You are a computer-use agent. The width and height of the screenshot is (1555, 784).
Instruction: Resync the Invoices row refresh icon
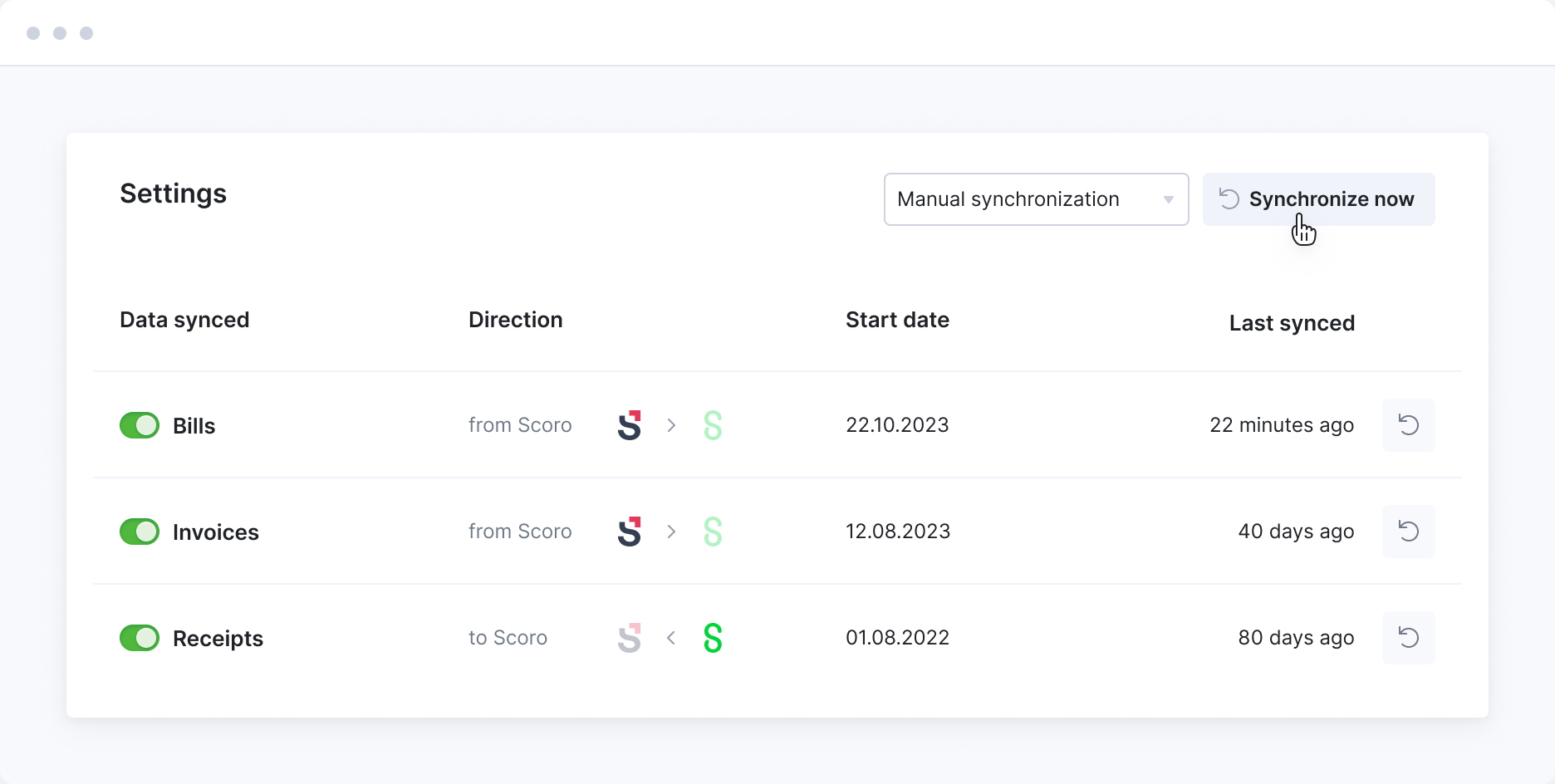[1408, 532]
